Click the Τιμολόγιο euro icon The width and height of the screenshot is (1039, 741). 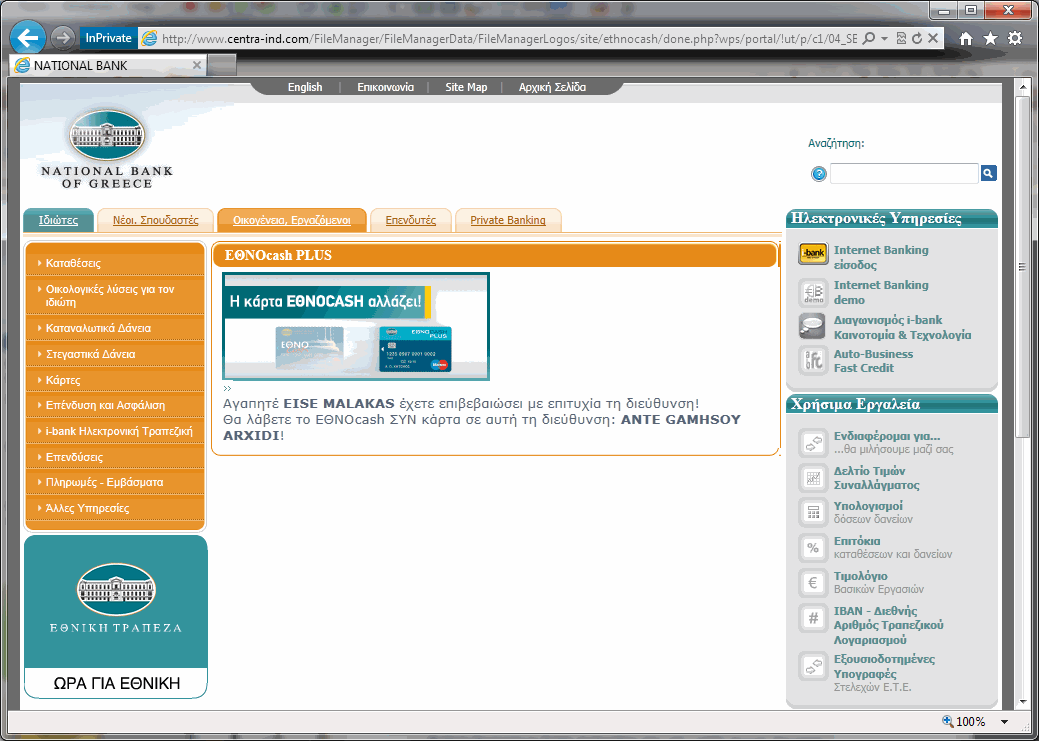coord(813,583)
